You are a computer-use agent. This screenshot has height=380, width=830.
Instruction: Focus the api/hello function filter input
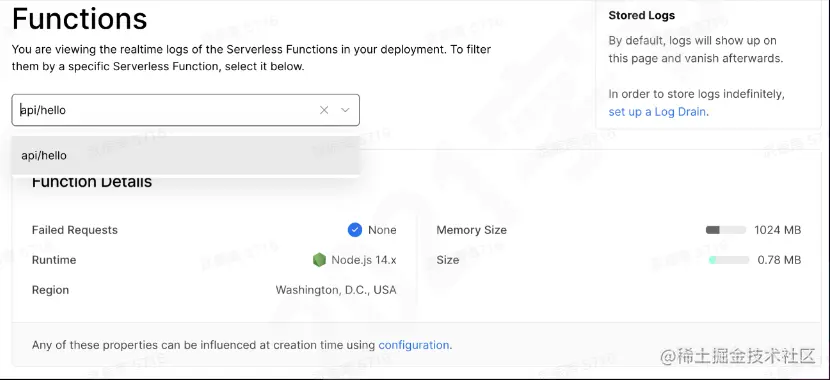[x=164, y=110]
